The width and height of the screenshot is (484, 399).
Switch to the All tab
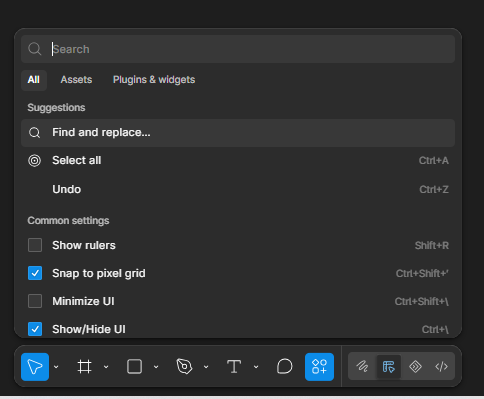(34, 80)
